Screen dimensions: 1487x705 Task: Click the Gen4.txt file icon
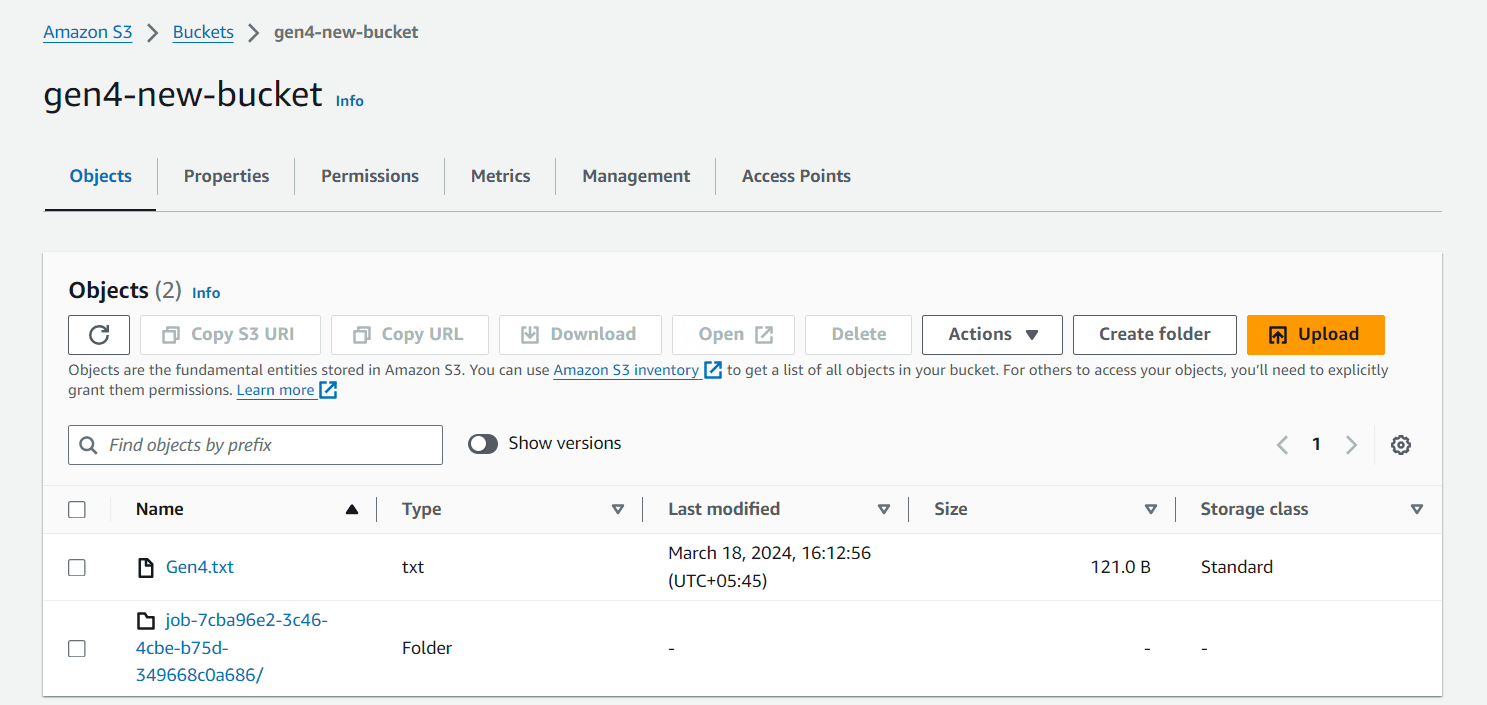pyautogui.click(x=146, y=567)
